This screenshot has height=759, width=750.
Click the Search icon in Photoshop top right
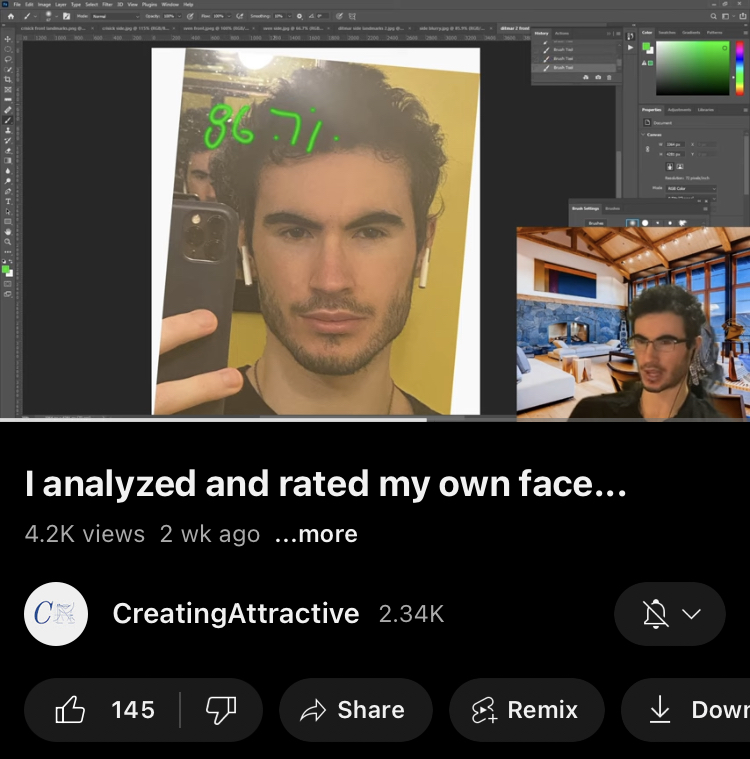coord(714,16)
